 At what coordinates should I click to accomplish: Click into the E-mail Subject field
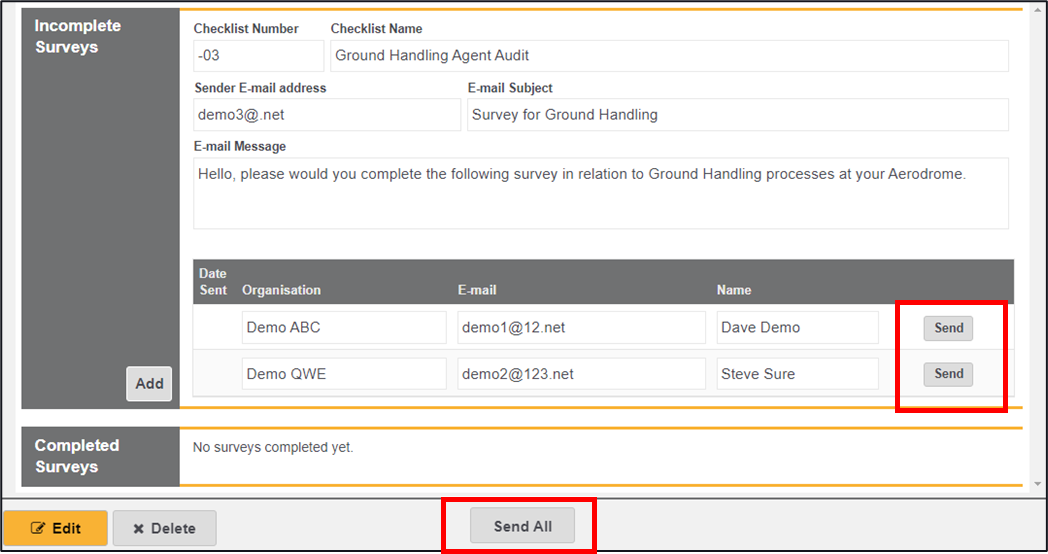(737, 115)
